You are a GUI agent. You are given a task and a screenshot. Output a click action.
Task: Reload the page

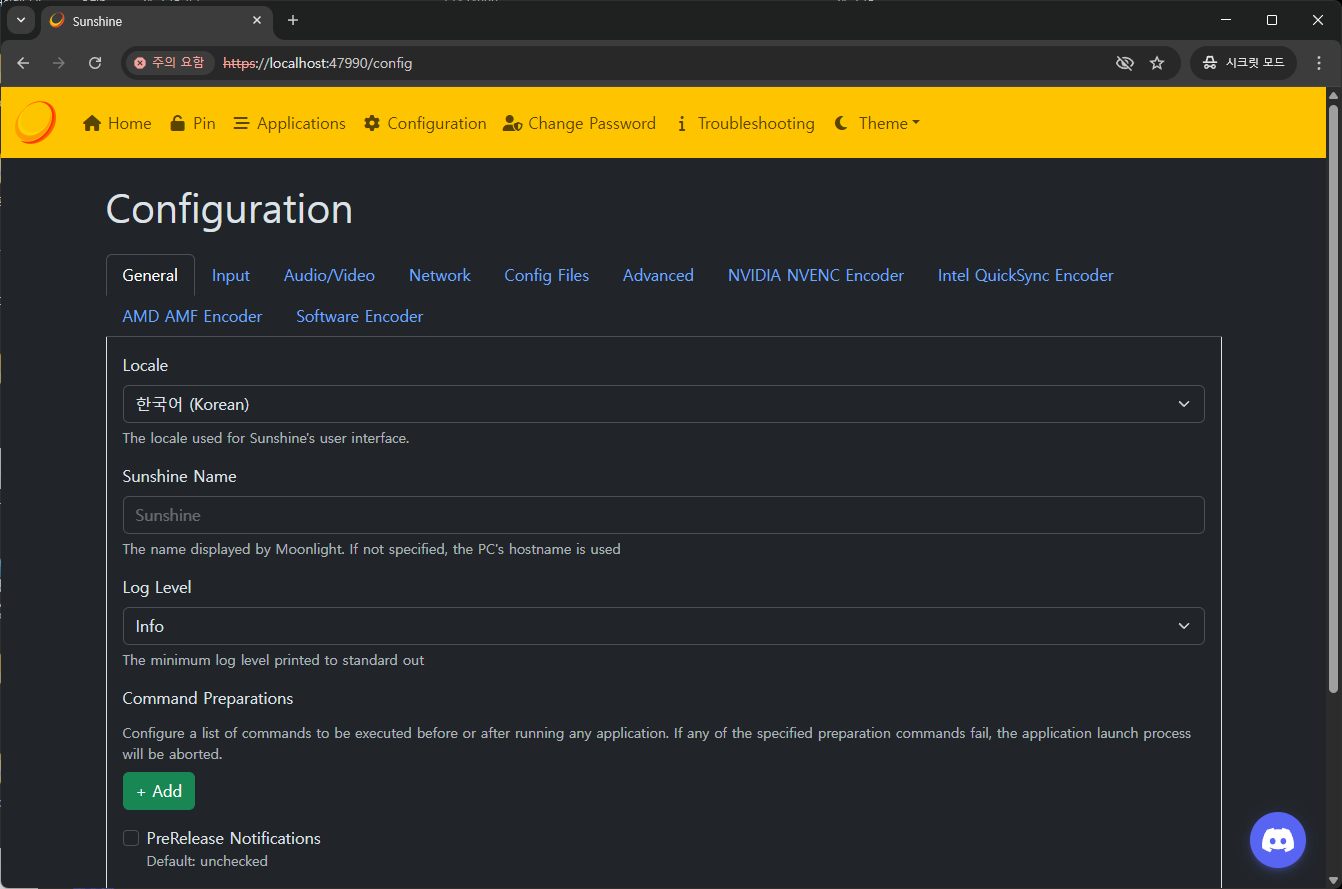pos(95,63)
